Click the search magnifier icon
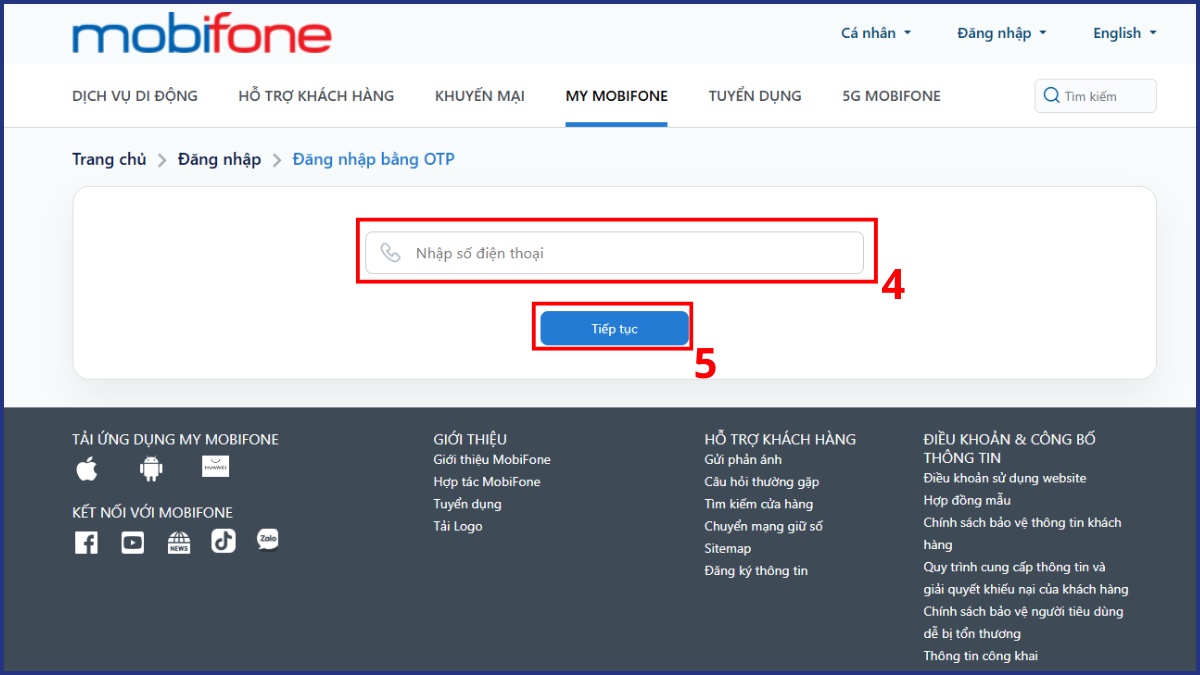The height and width of the screenshot is (675, 1200). tap(1051, 96)
